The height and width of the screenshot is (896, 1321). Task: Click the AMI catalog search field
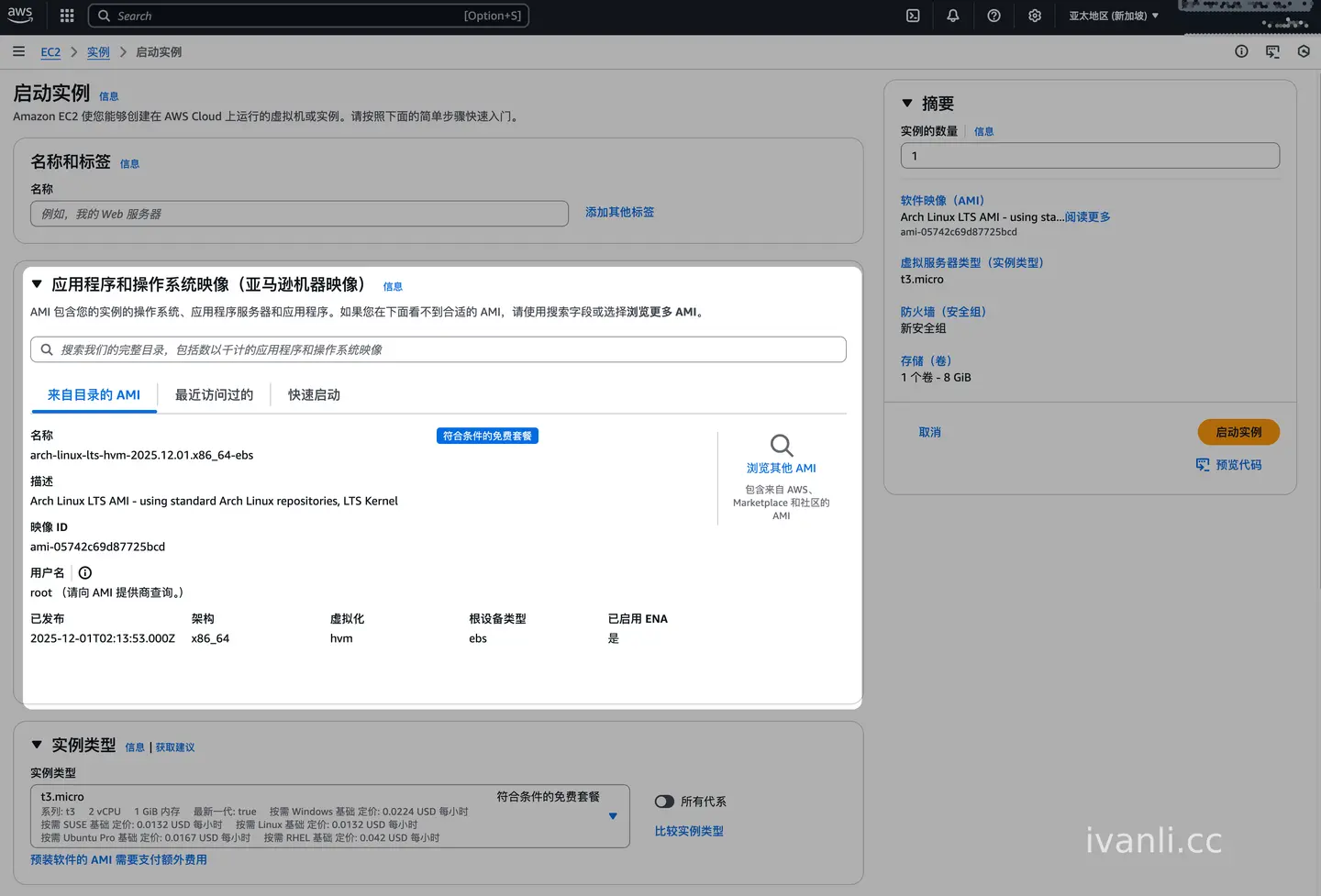pos(438,349)
